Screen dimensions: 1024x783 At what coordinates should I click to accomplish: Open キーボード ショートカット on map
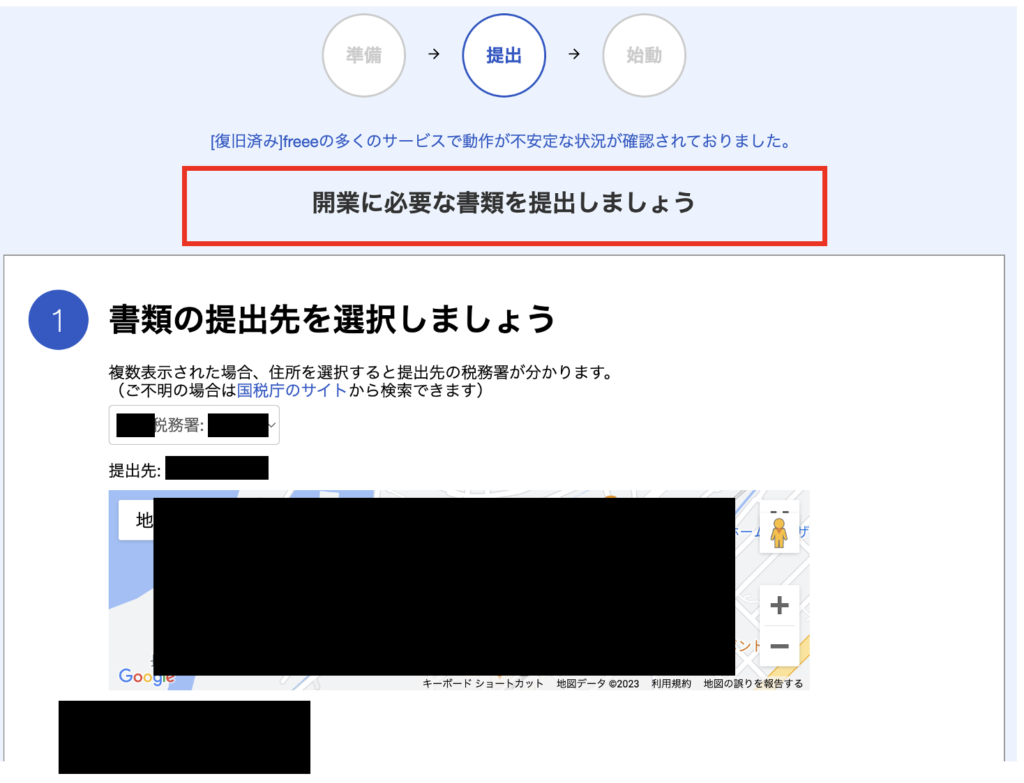point(483,684)
